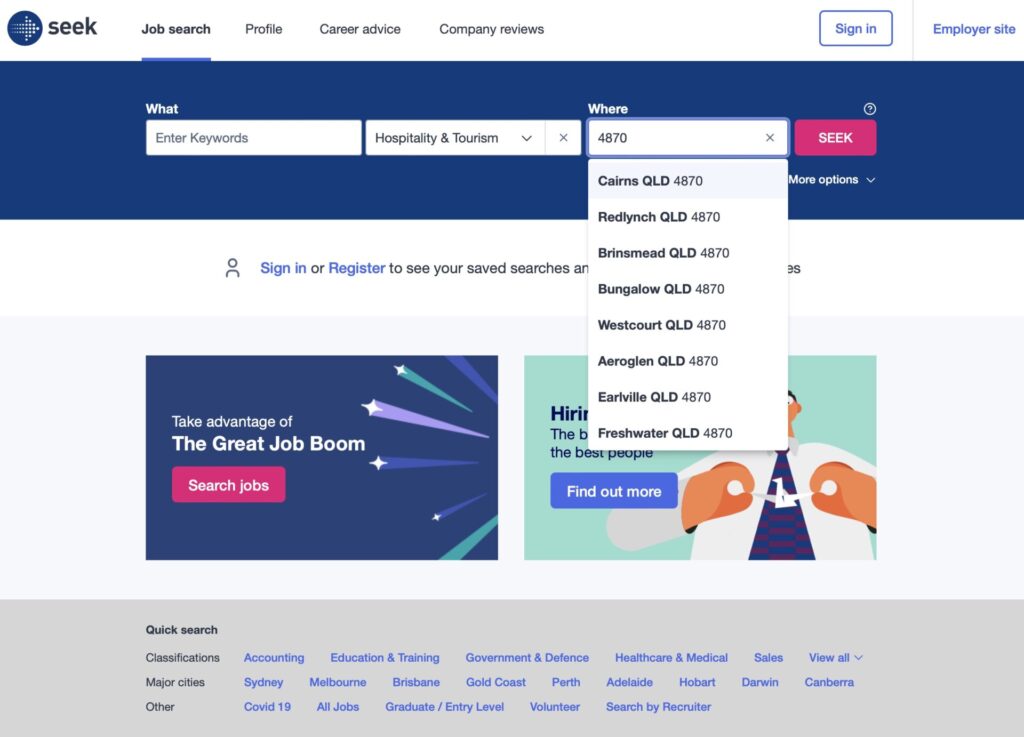The width and height of the screenshot is (1024, 737).
Task: Select Freshwater QLD 4870 suggestion
Action: coord(688,433)
